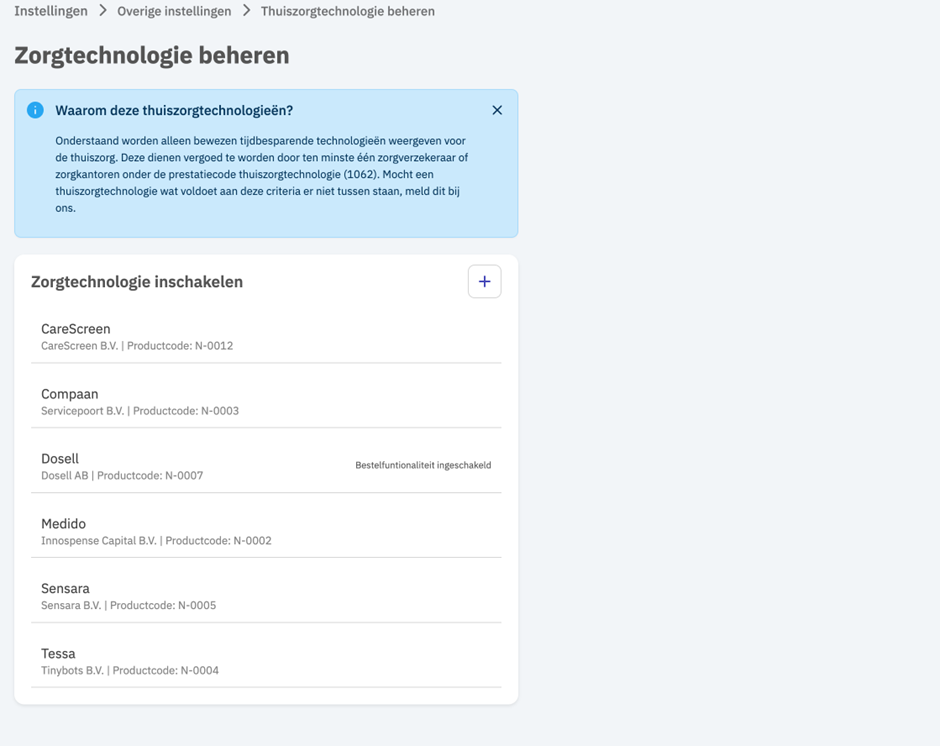Image resolution: width=940 pixels, height=746 pixels.
Task: Go to Overige instellingen breadcrumb
Action: [x=174, y=11]
